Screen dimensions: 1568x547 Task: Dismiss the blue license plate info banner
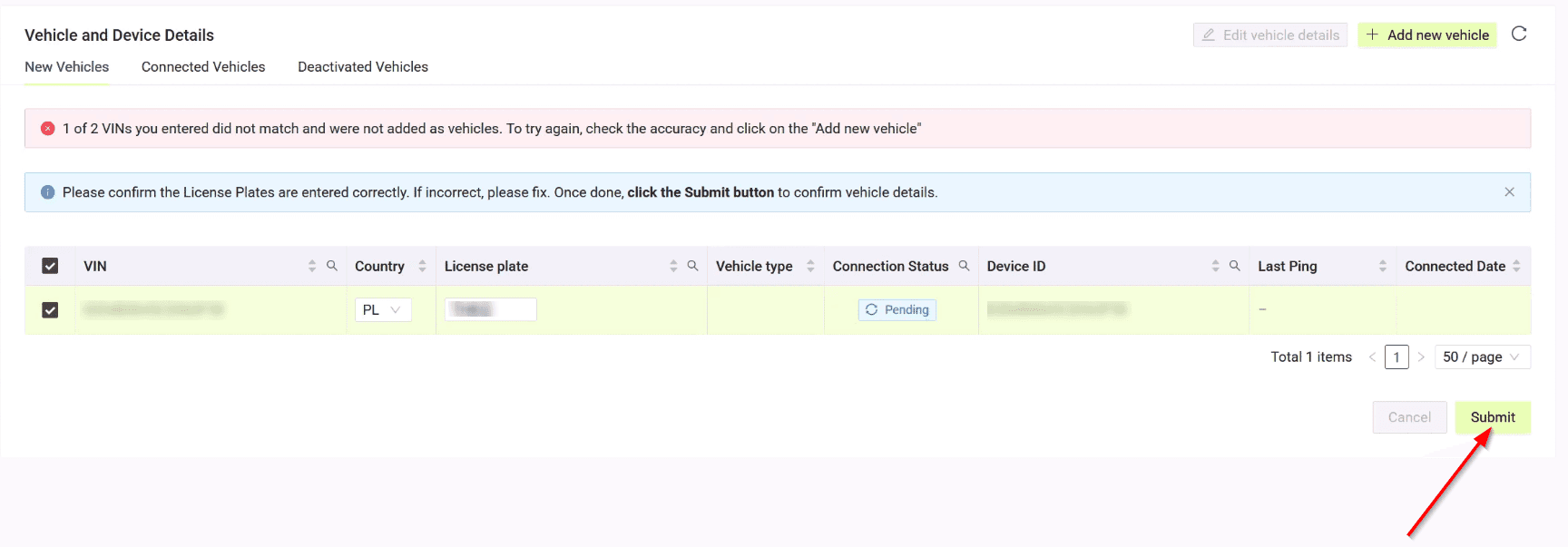point(1509,192)
